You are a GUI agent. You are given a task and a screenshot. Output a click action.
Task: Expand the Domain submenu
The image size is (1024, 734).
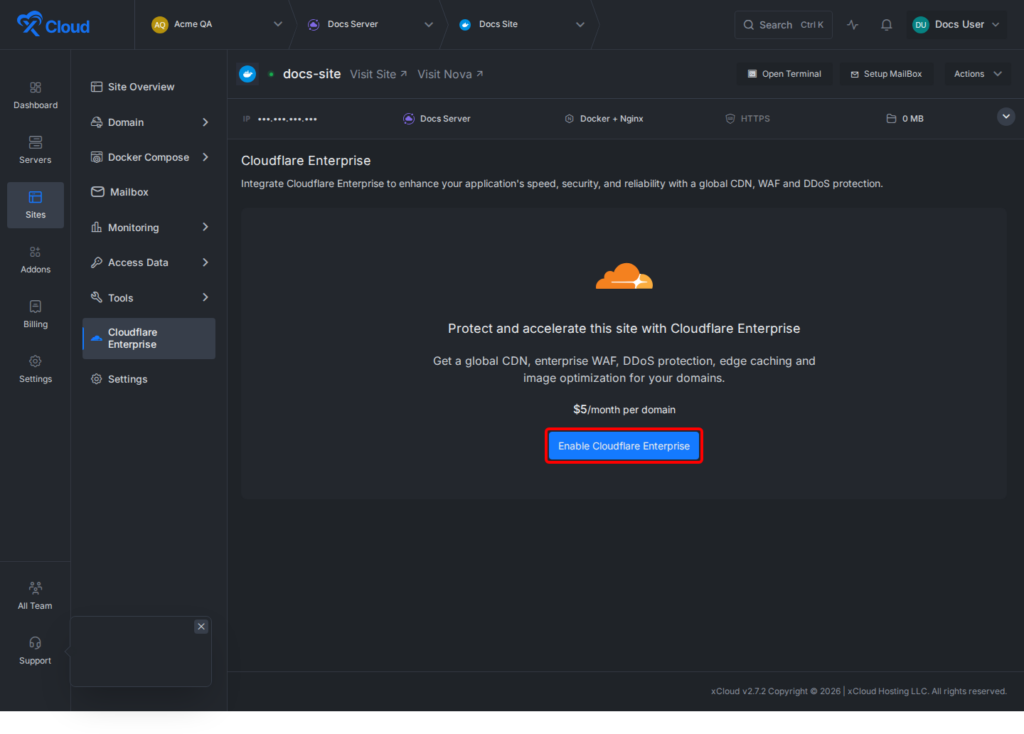[150, 122]
